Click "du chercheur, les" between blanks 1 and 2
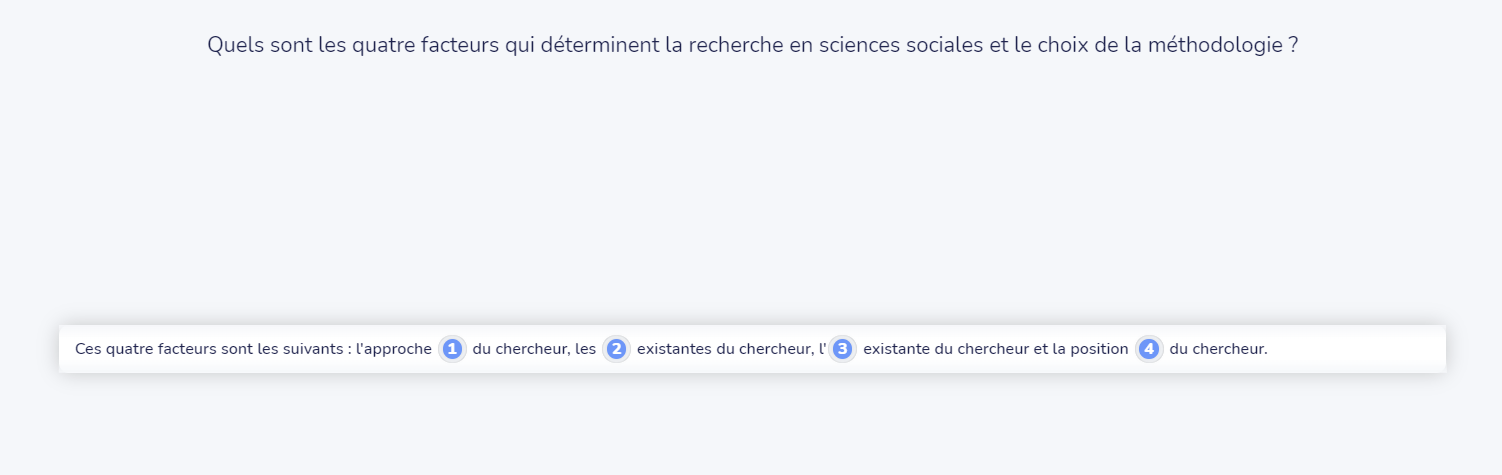This screenshot has height=475, width=1502. pos(534,349)
